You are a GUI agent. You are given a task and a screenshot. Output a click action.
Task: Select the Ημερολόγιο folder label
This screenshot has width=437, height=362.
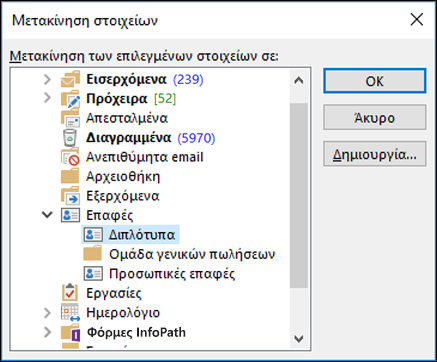click(x=123, y=313)
